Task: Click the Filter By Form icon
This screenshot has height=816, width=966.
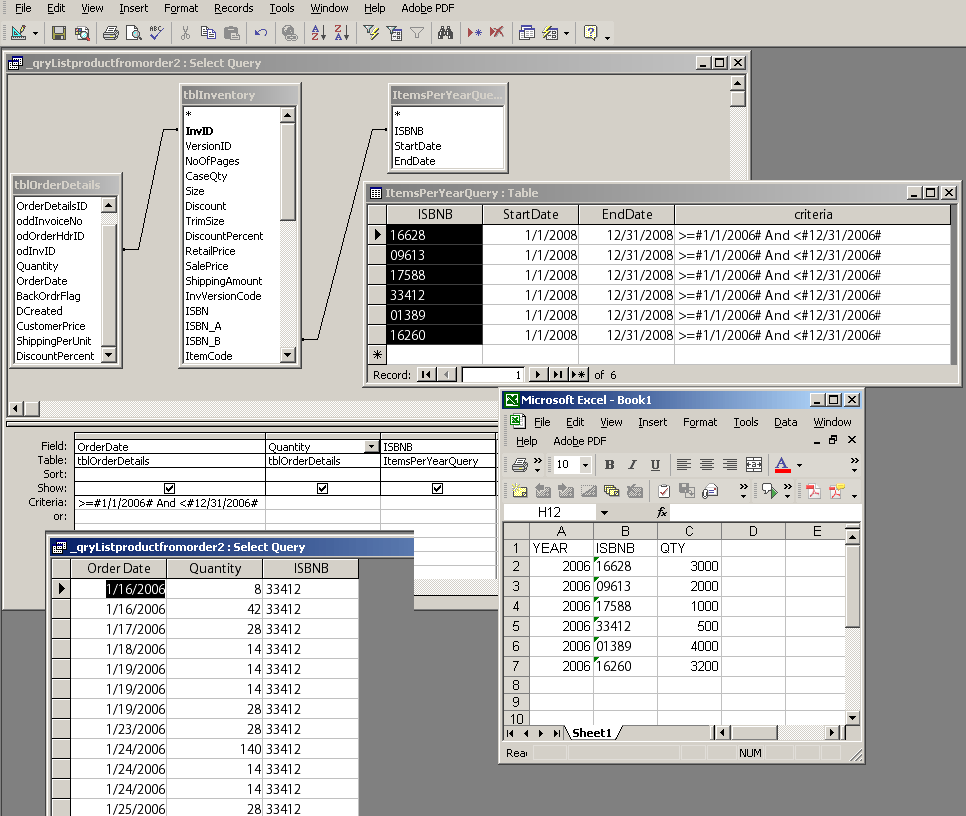Action: pyautogui.click(x=394, y=33)
